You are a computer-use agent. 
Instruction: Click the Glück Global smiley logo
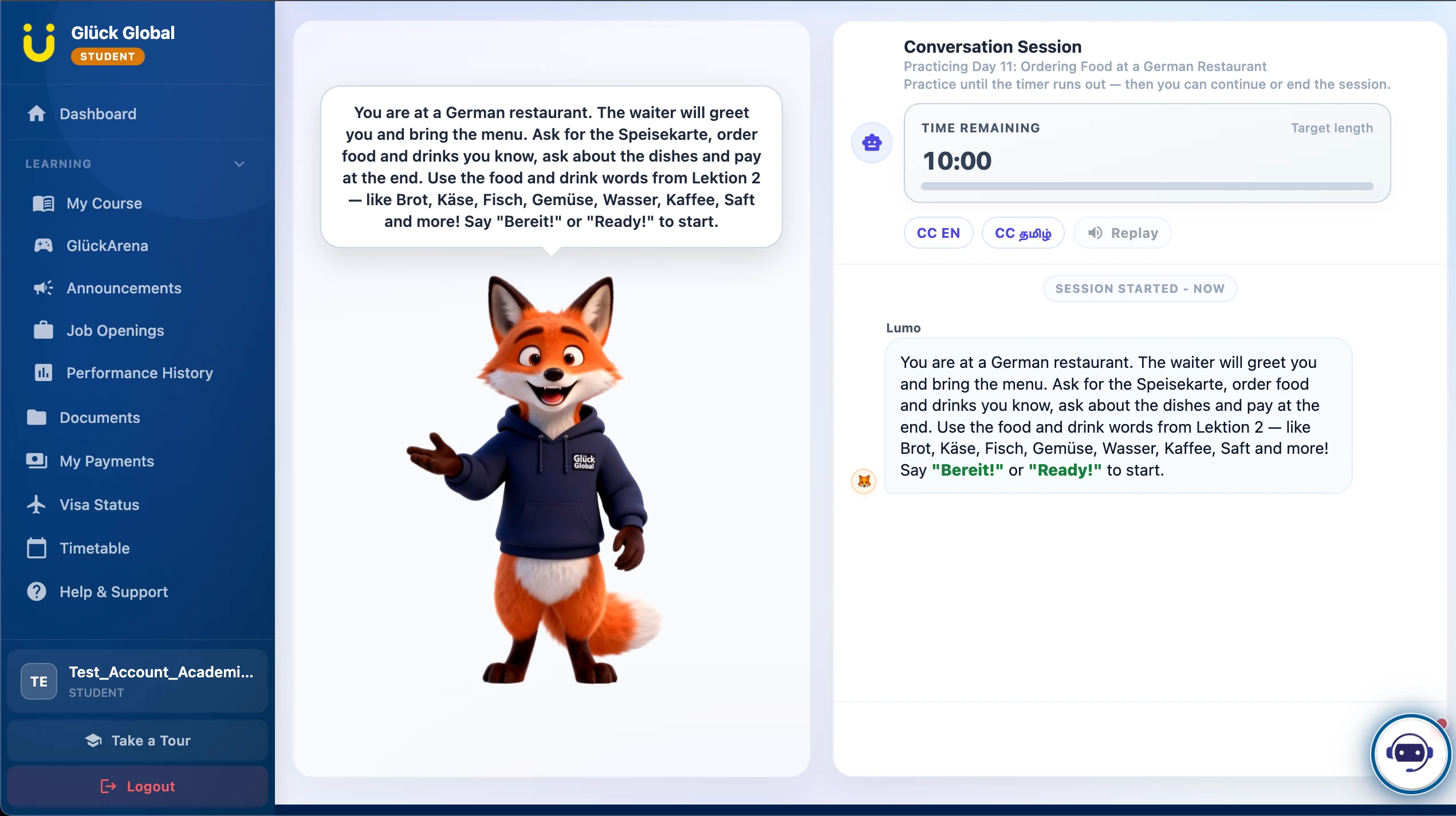click(x=39, y=42)
